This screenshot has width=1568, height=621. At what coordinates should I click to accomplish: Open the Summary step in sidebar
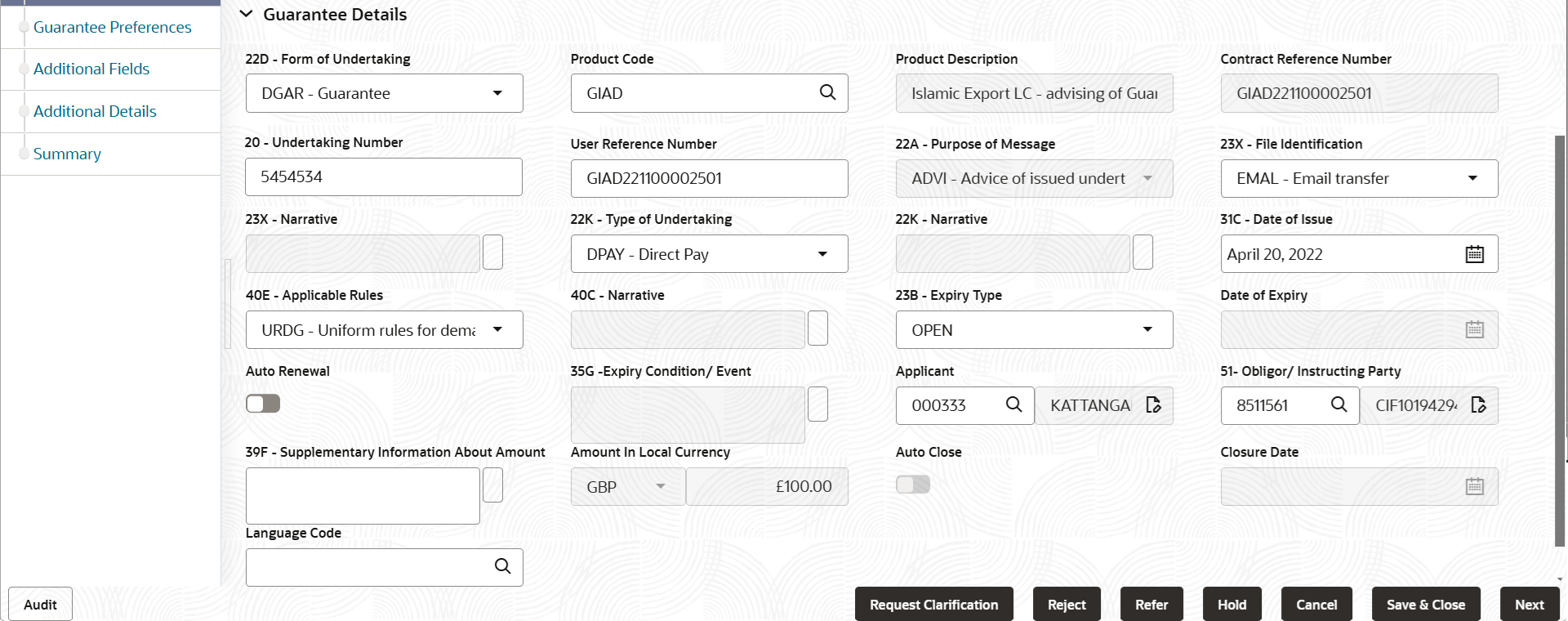67,154
